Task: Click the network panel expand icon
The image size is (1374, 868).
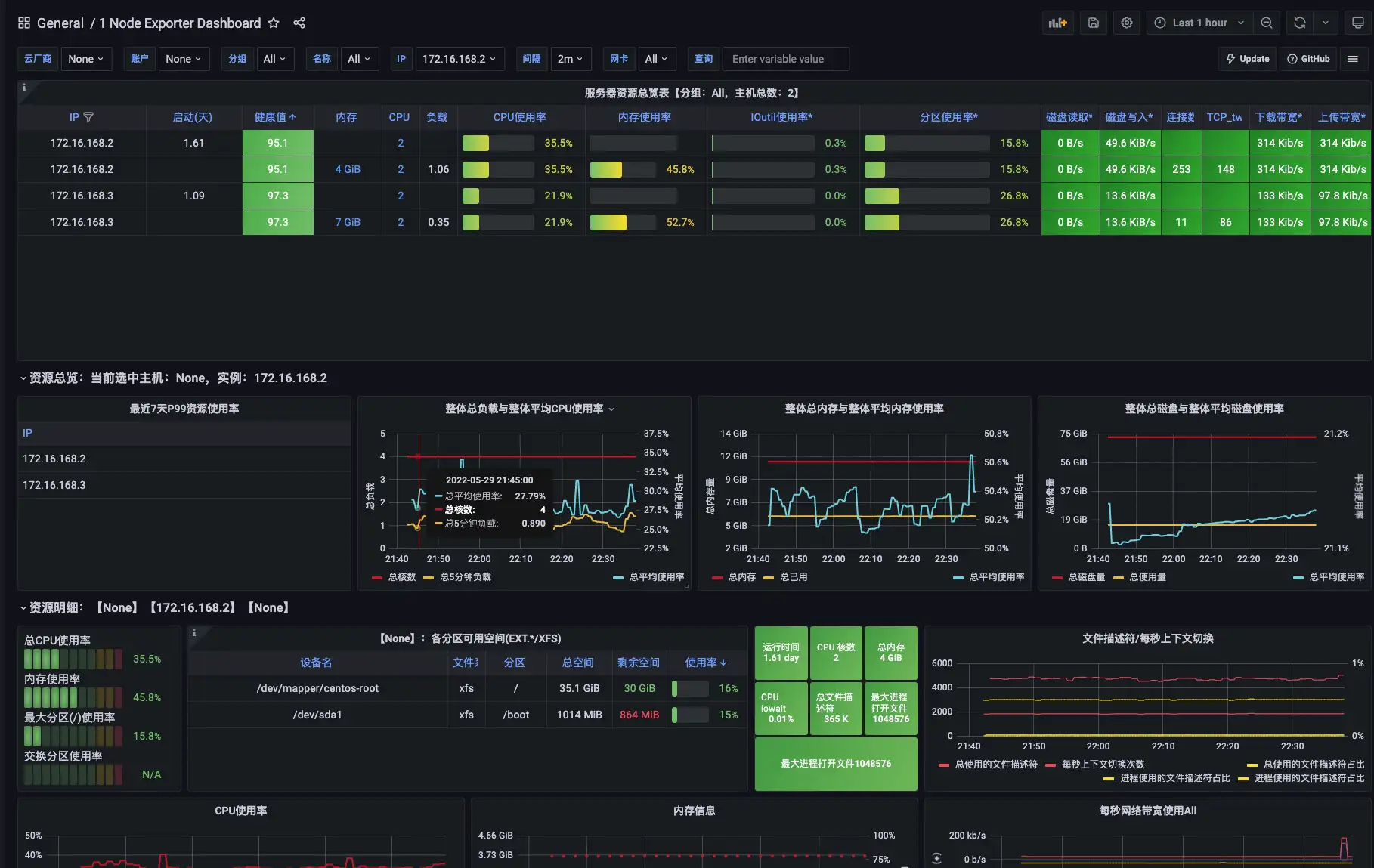Action: [x=937, y=858]
